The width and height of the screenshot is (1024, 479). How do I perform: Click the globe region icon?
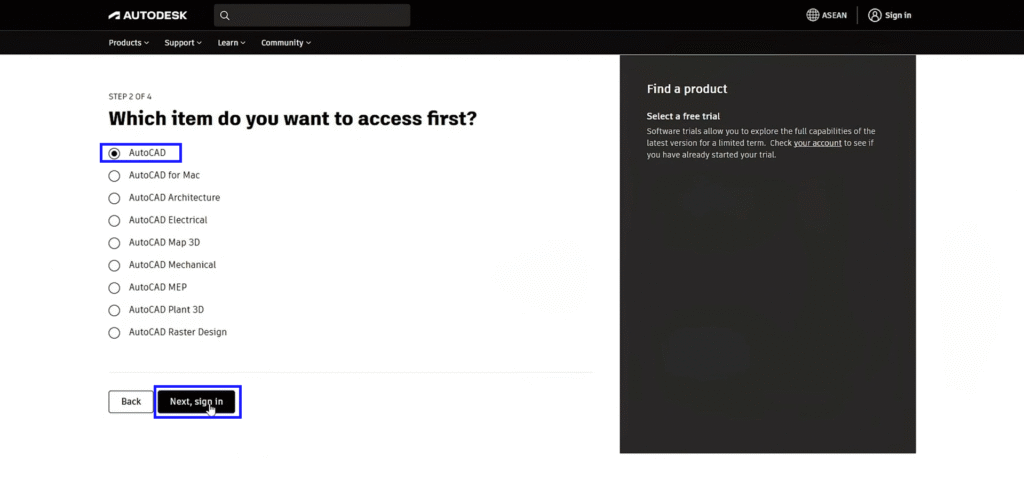[813, 15]
